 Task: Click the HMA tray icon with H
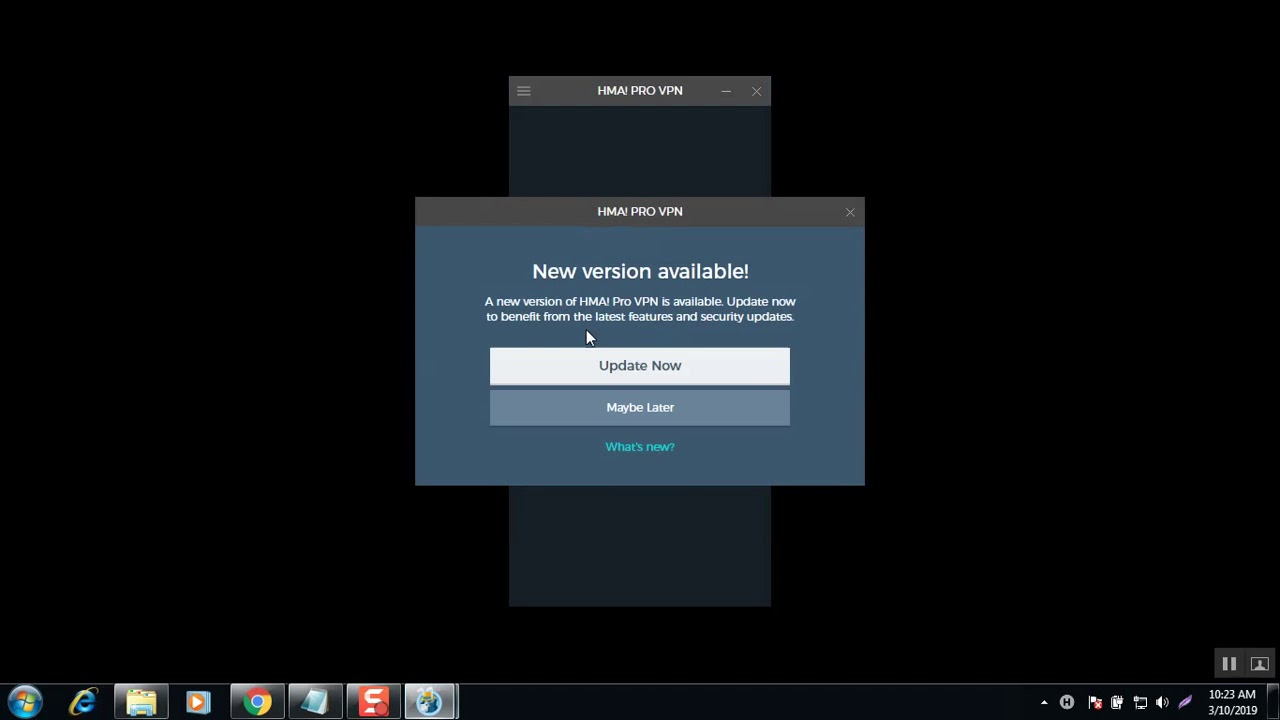(1067, 703)
